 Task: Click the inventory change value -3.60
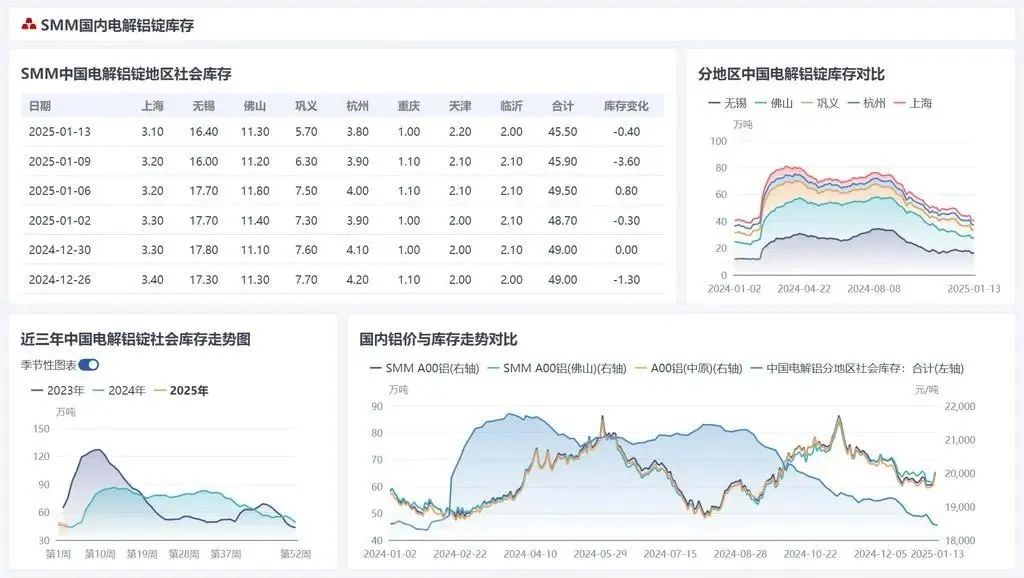[x=626, y=161]
